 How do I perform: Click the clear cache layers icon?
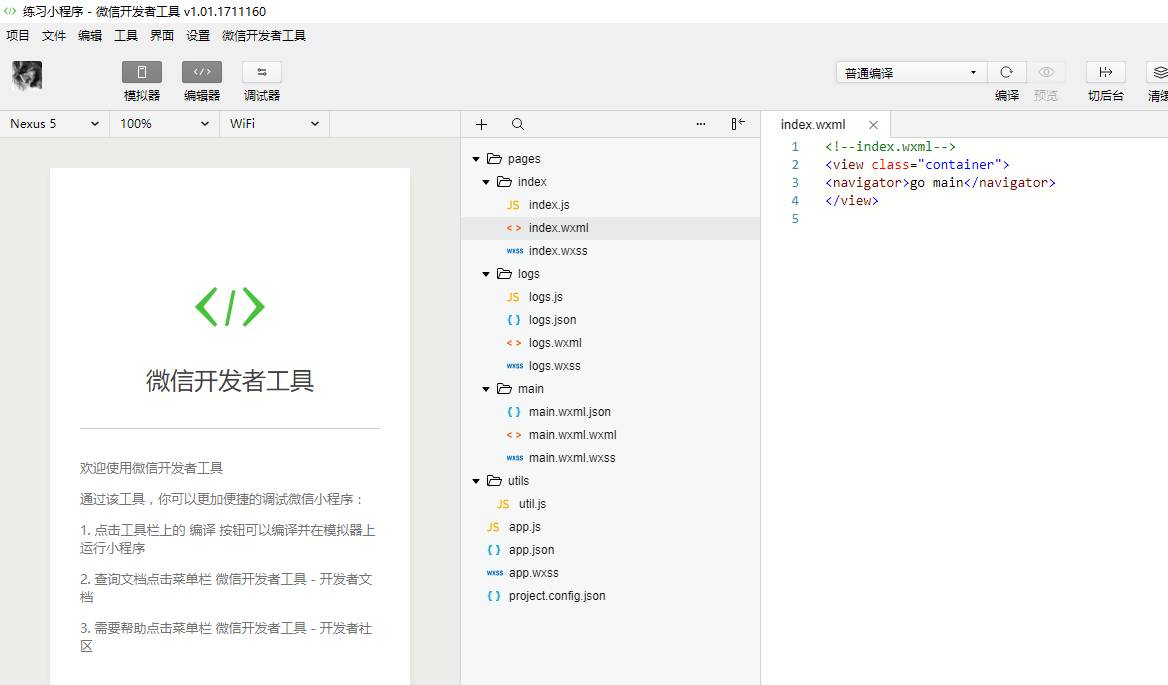1159,72
